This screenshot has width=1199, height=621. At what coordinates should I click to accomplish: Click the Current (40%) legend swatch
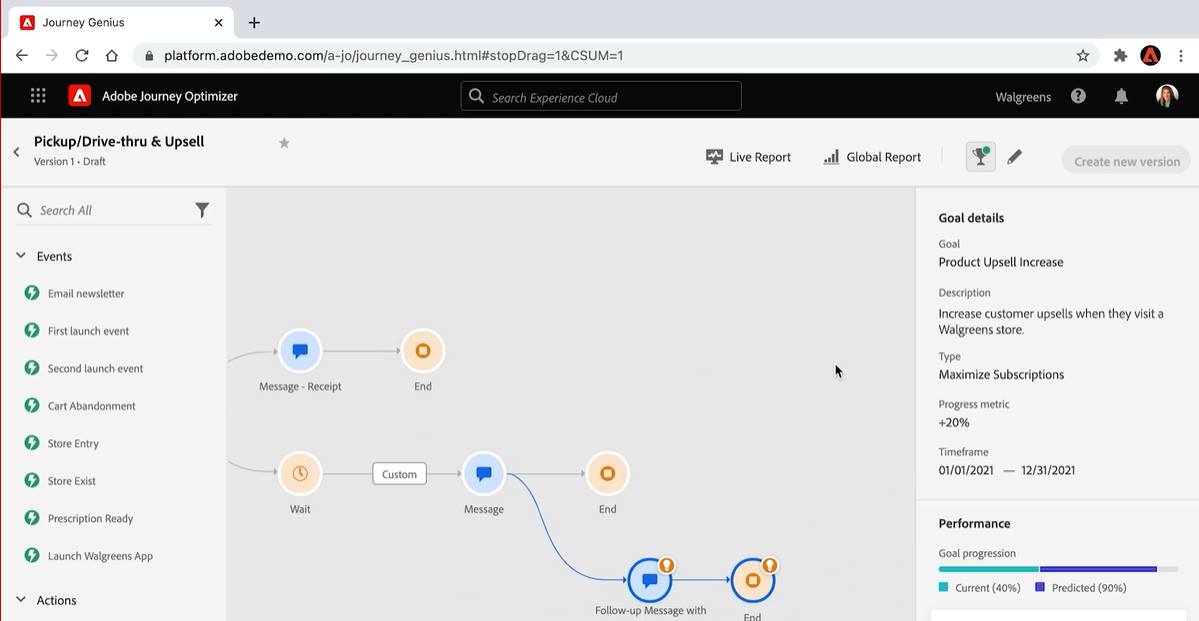pyautogui.click(x=944, y=587)
